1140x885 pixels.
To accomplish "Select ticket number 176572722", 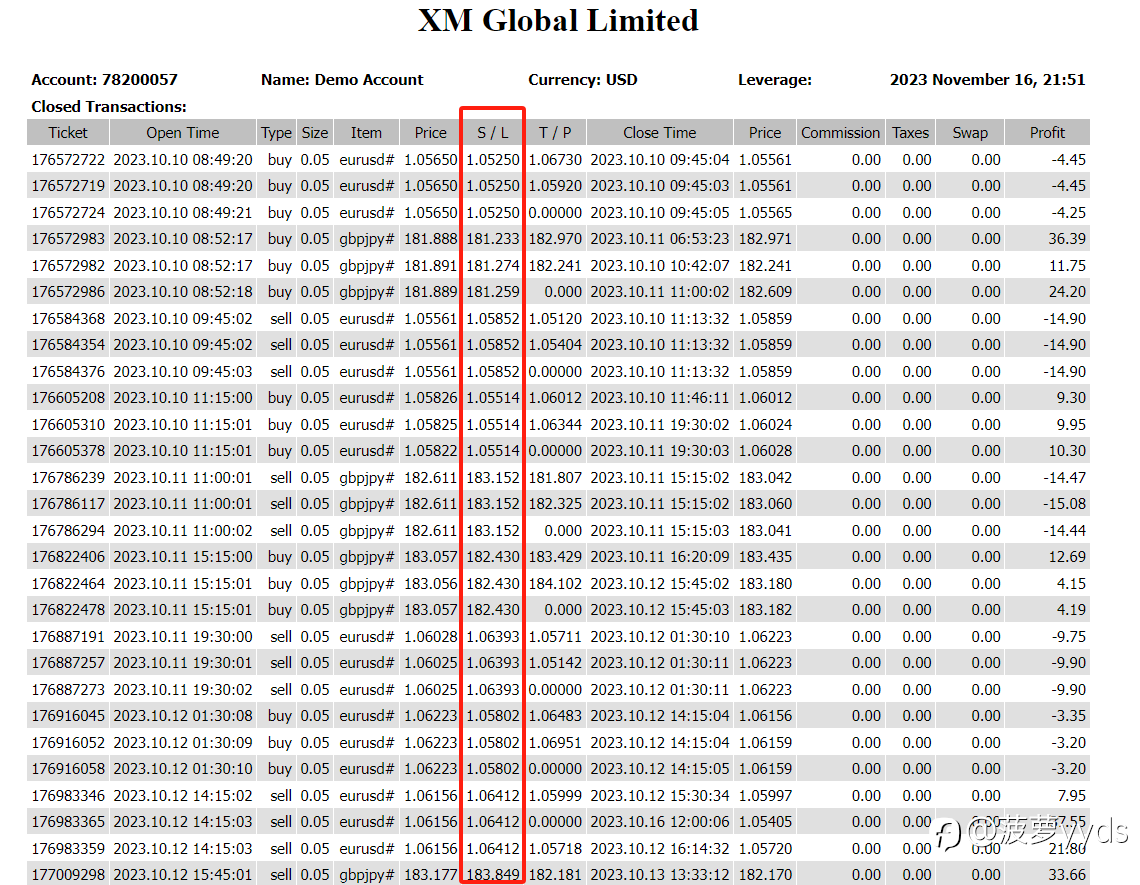I will tap(68, 159).
